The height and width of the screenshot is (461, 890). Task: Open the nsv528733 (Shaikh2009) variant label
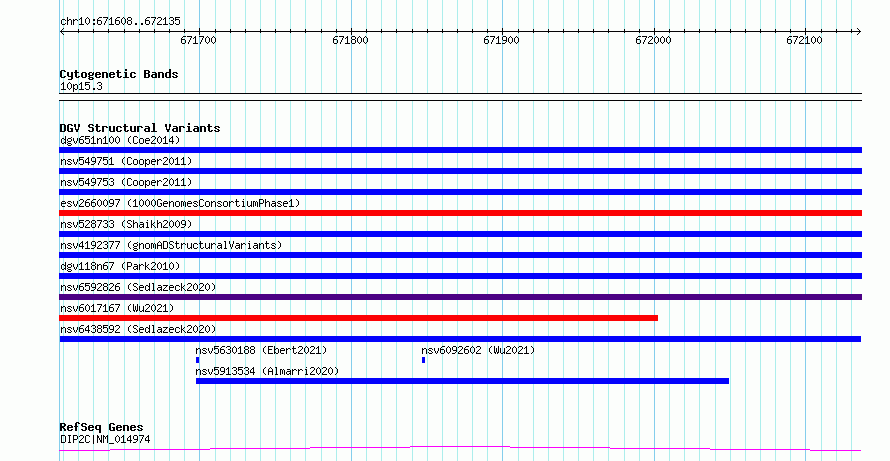tap(126, 224)
